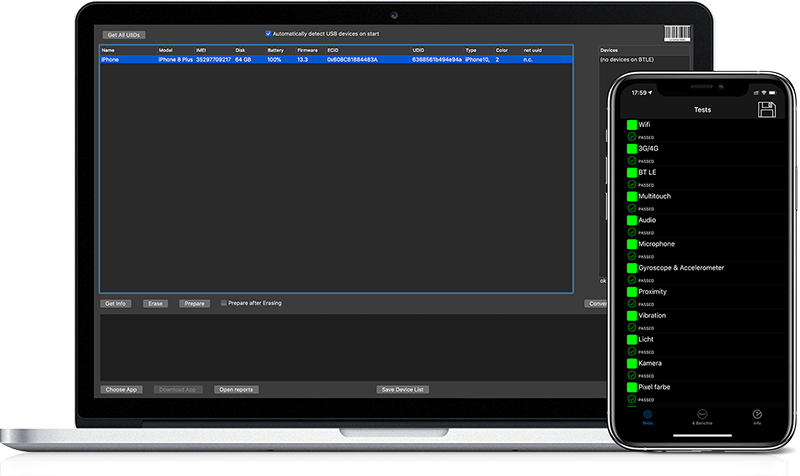800x476 pixels.
Task: Click the 13.3 firmware cell
Action: point(303,60)
